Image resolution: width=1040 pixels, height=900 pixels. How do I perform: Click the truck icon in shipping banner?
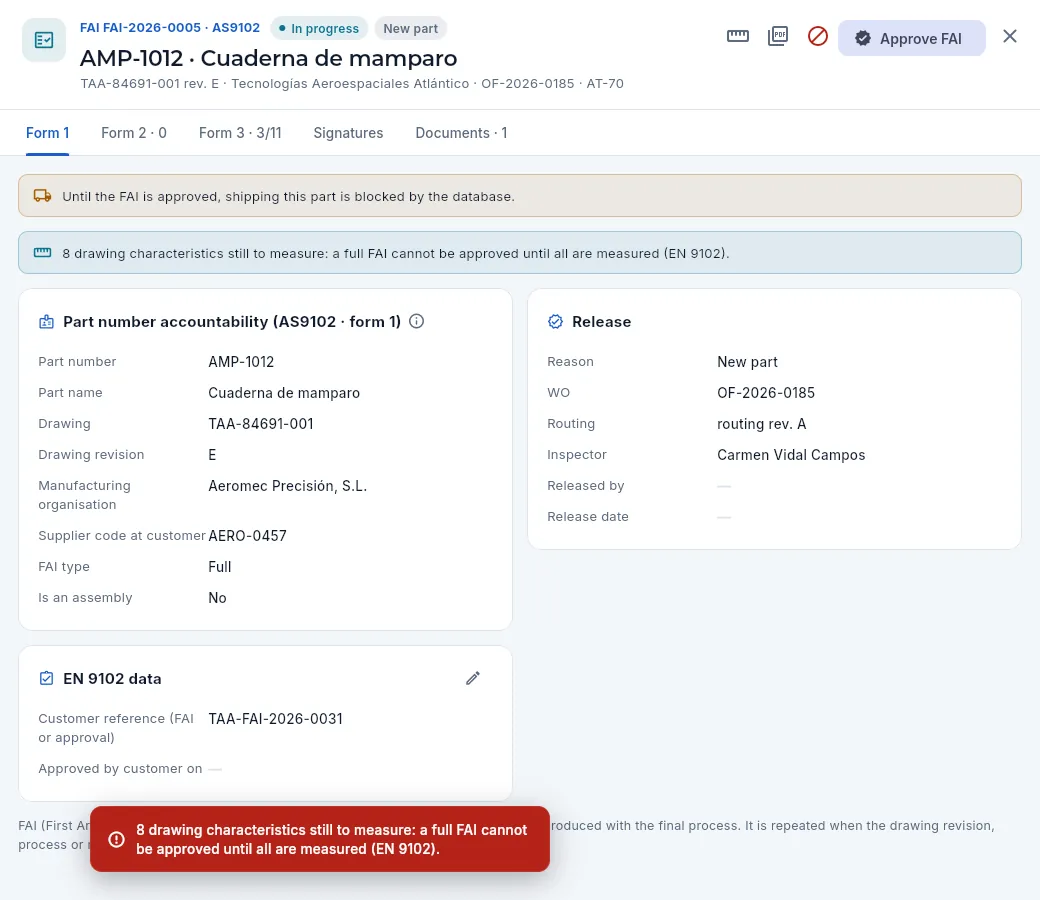tap(42, 196)
